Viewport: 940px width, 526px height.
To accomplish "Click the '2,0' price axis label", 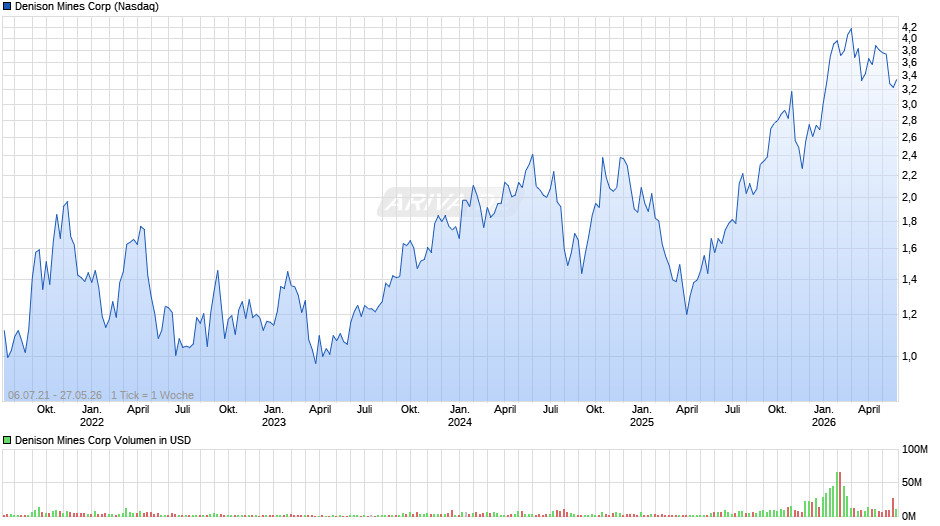I will pyautogui.click(x=909, y=197).
